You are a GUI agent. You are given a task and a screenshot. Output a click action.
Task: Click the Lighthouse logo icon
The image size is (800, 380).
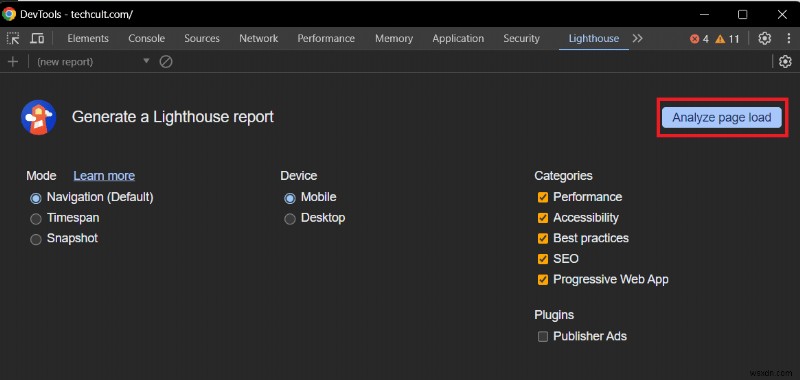coord(39,117)
